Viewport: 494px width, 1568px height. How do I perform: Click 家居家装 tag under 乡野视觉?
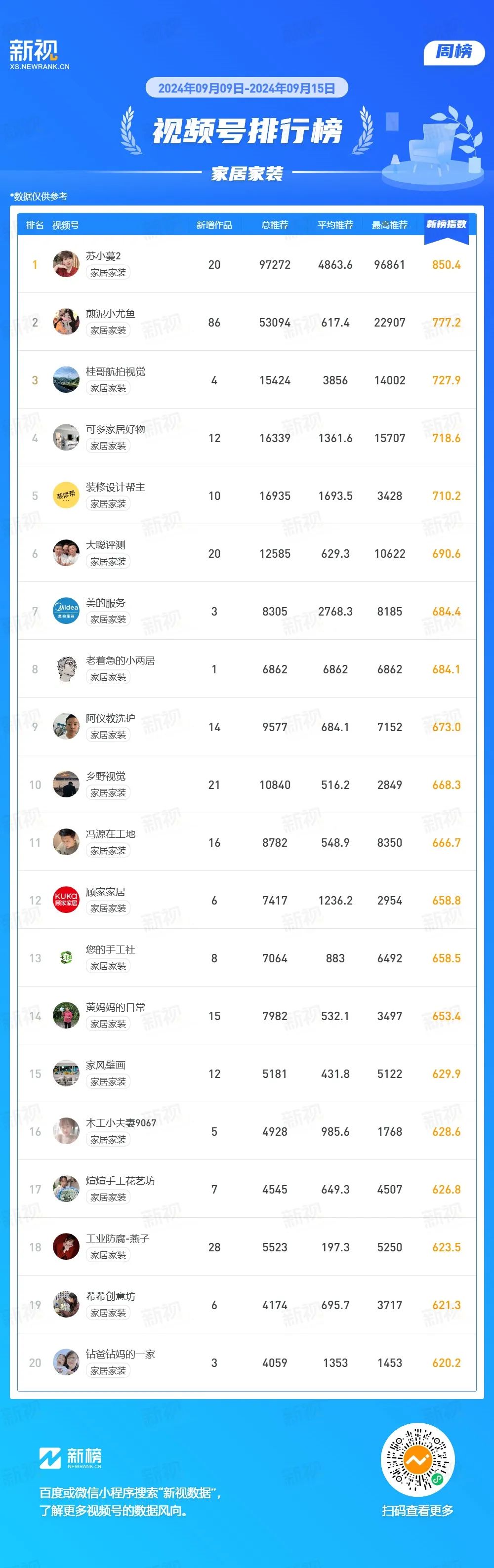108,792
